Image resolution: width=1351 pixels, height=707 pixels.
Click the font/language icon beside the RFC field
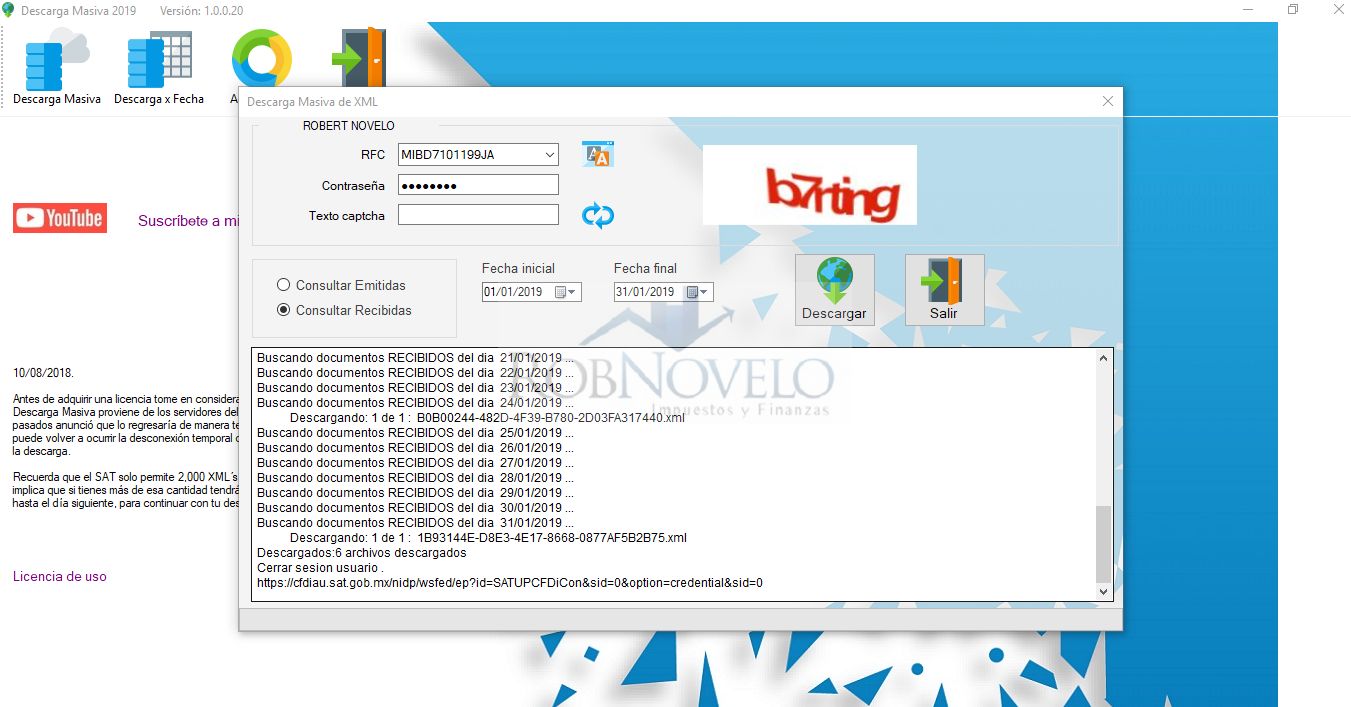pos(598,152)
